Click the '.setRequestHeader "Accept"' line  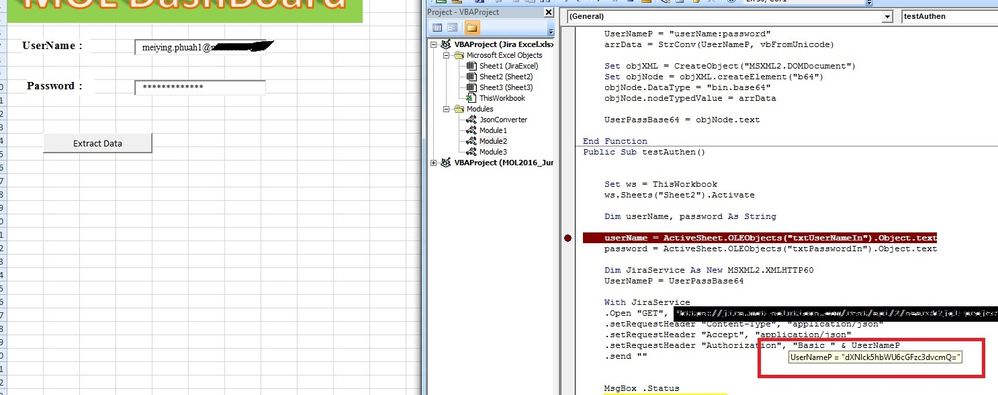(727, 335)
